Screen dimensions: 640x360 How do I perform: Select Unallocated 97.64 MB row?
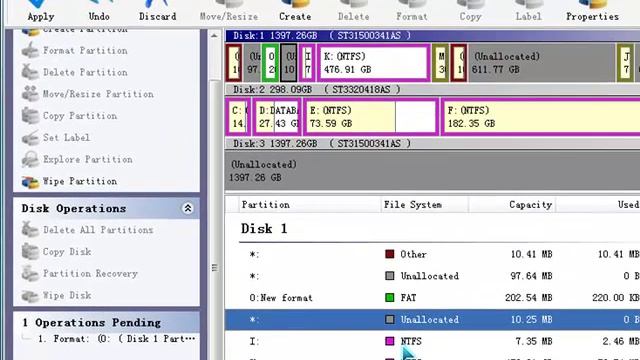click(432, 276)
